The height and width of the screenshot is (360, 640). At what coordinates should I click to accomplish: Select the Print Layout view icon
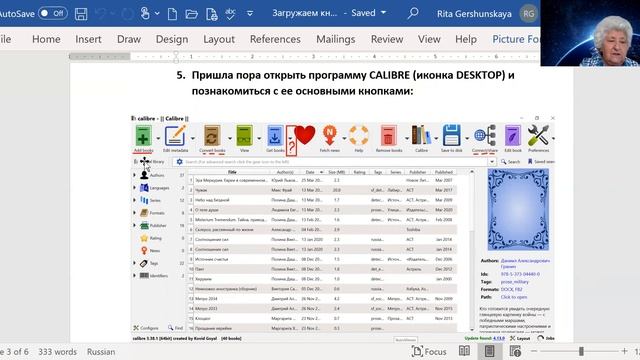point(489,351)
